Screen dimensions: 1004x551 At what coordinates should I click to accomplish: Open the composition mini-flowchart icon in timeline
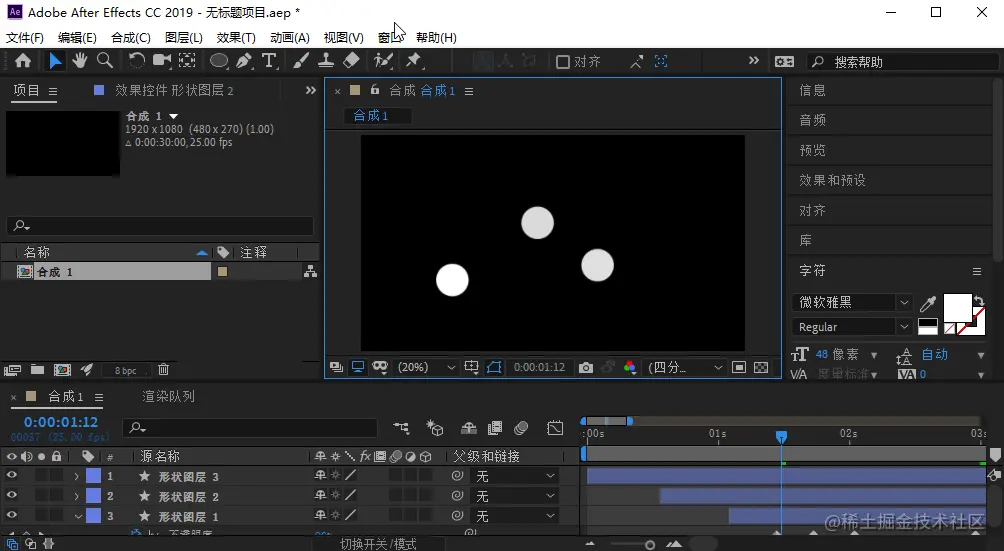401,427
